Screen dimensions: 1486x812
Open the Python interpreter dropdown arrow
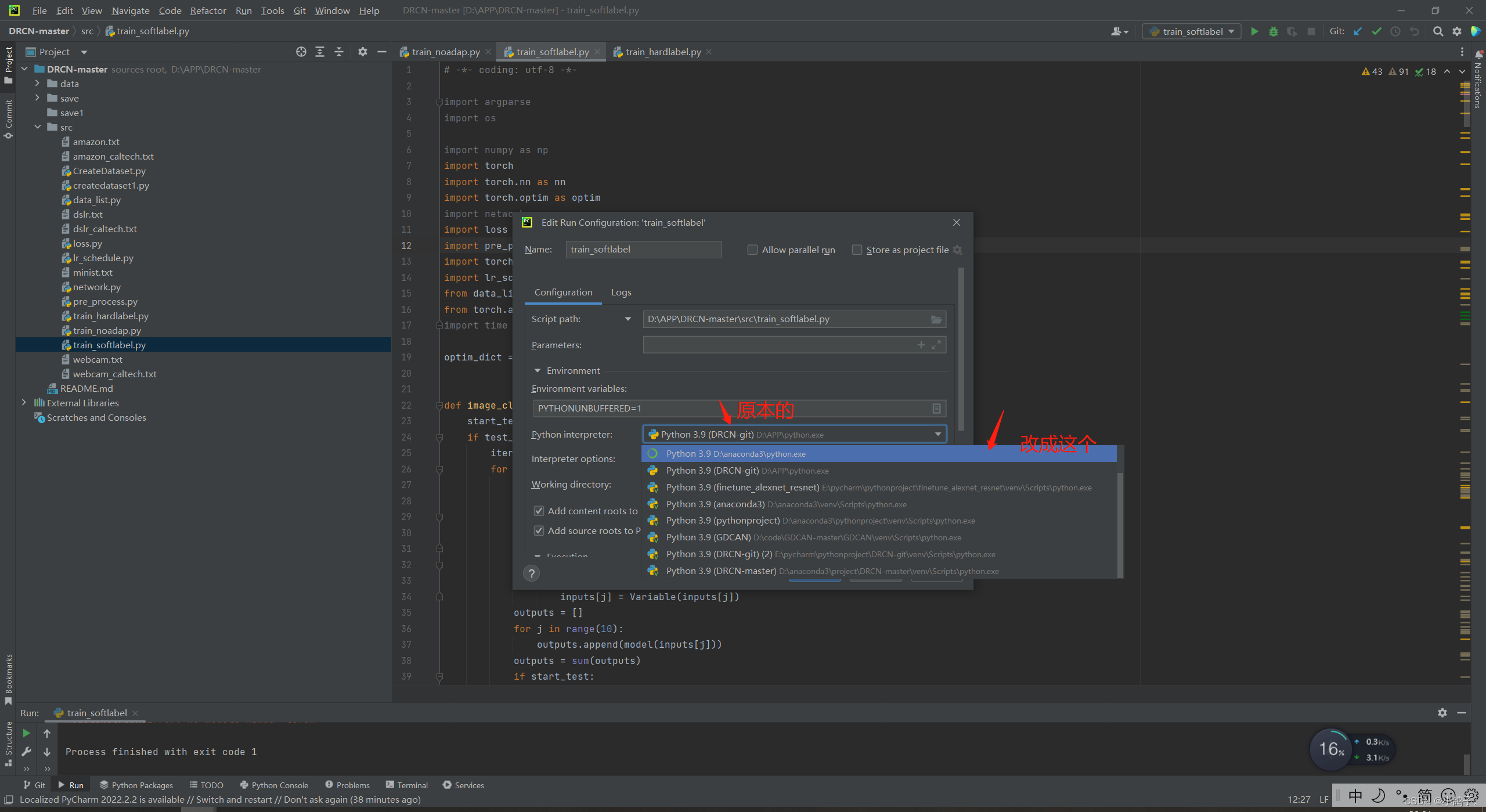[x=937, y=434]
